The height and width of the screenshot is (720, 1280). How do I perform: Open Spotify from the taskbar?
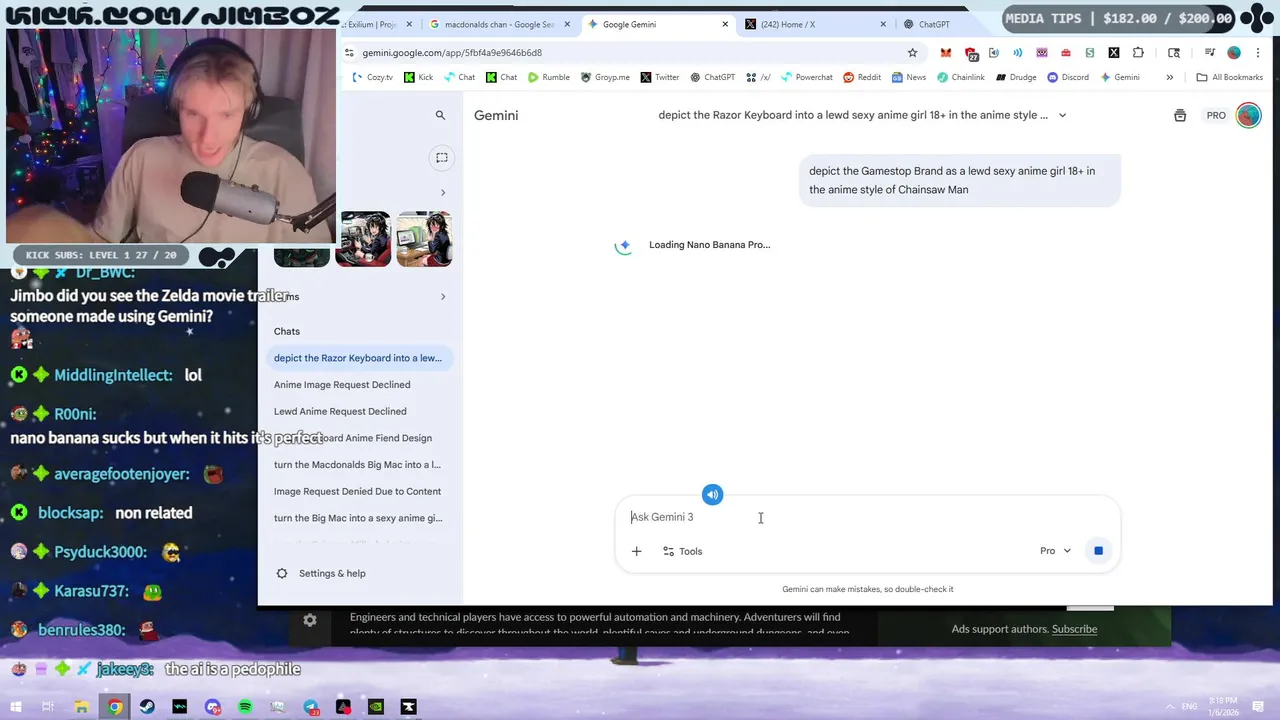click(x=245, y=707)
